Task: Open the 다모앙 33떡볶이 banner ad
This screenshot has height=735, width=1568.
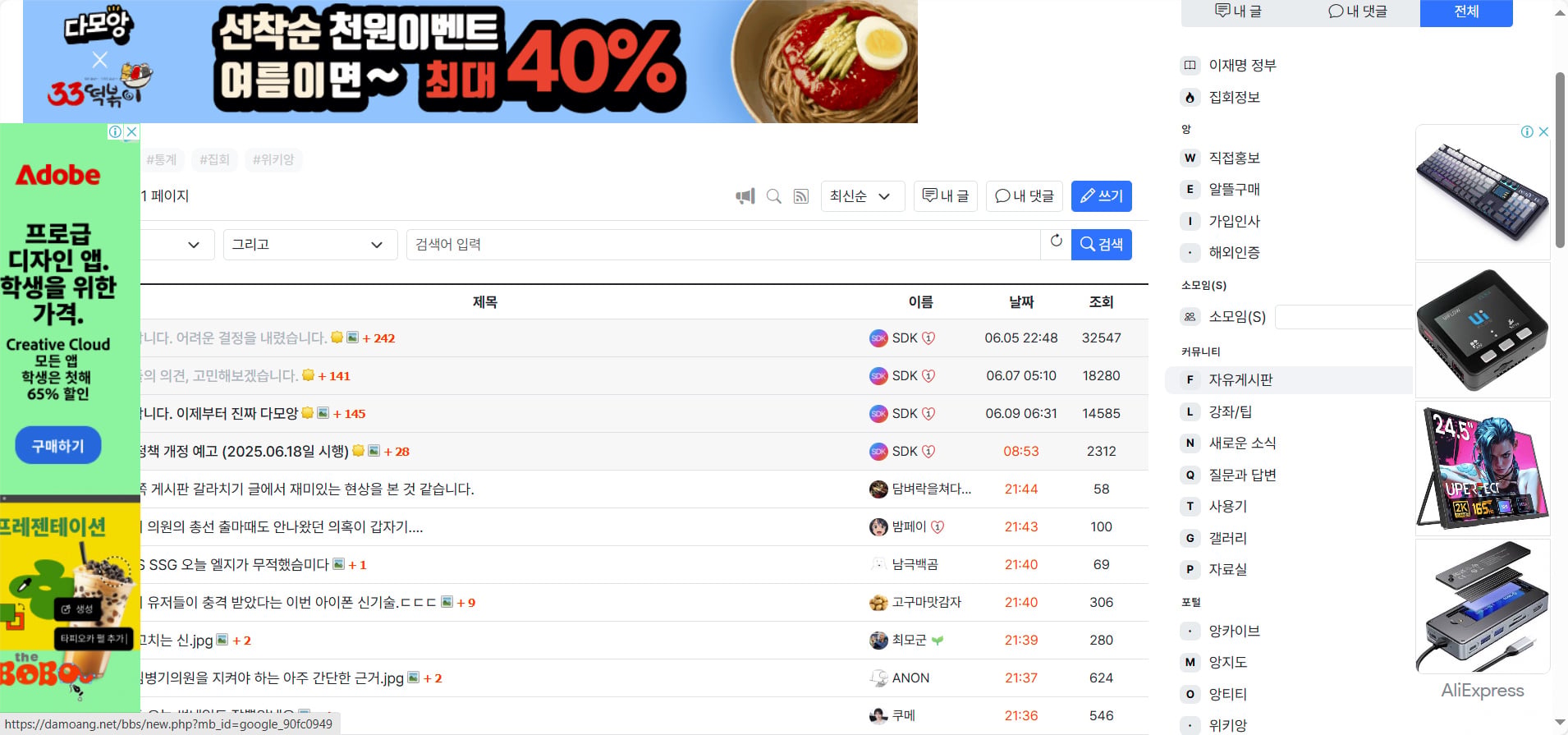Action: click(470, 62)
